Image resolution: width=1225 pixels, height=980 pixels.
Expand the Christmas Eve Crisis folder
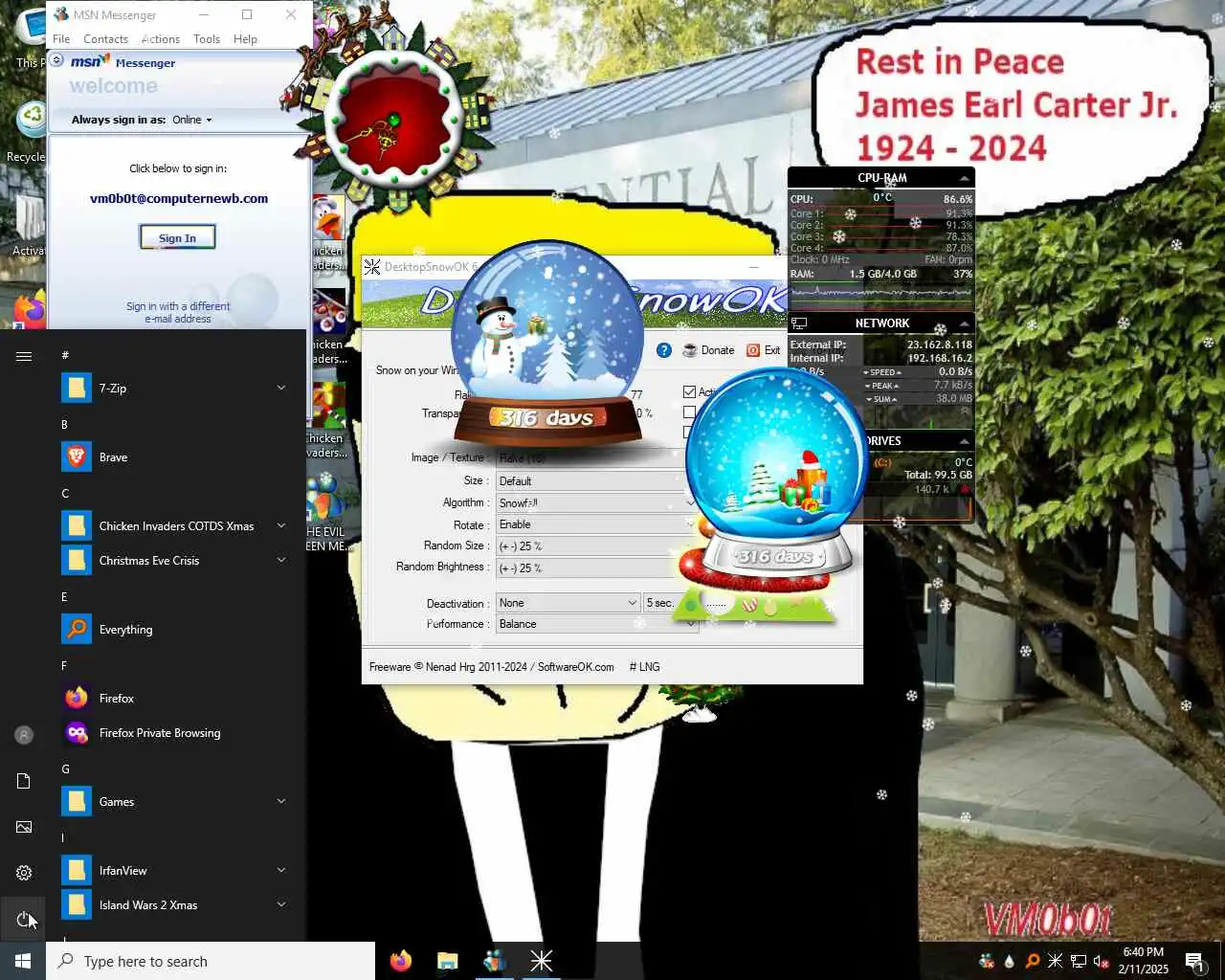coord(281,560)
